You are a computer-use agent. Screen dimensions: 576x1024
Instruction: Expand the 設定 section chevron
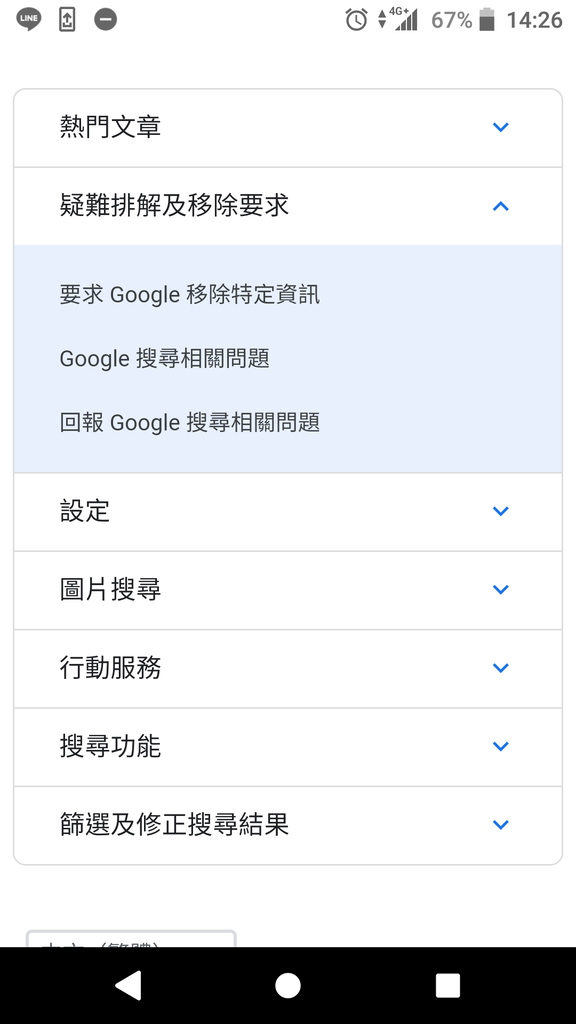click(500, 511)
